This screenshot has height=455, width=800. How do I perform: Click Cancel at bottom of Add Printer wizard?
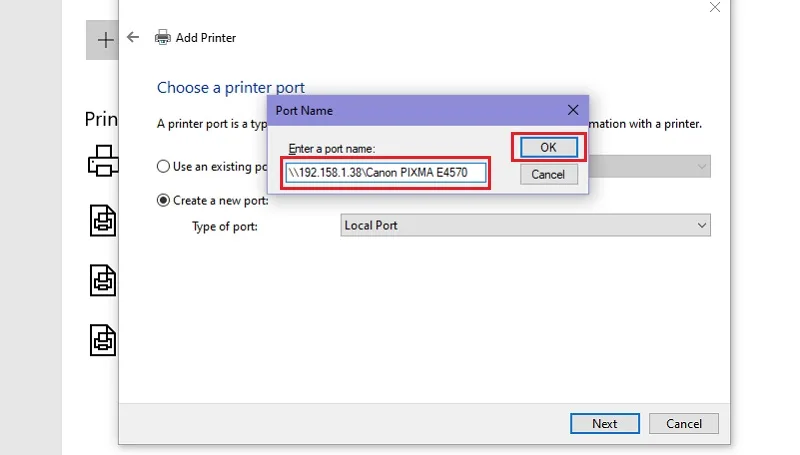684,423
